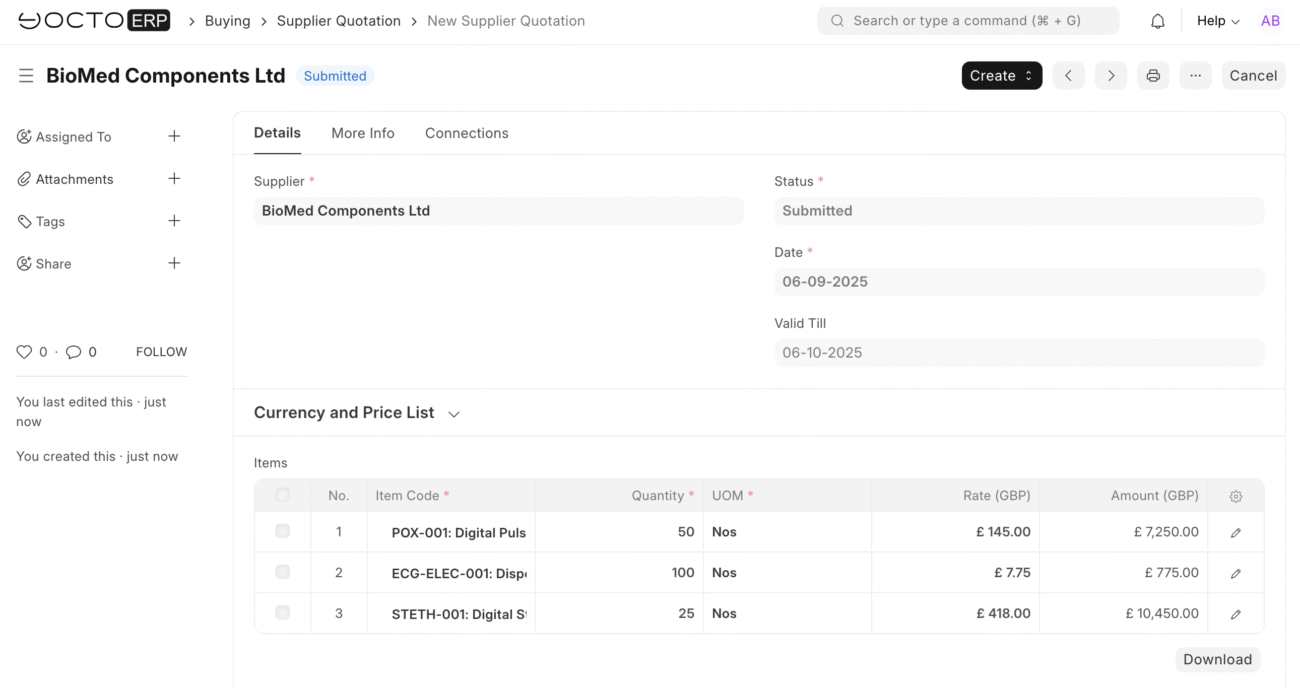1300x688 pixels.
Task: Click the Date field 06-09-2025
Action: click(1019, 282)
